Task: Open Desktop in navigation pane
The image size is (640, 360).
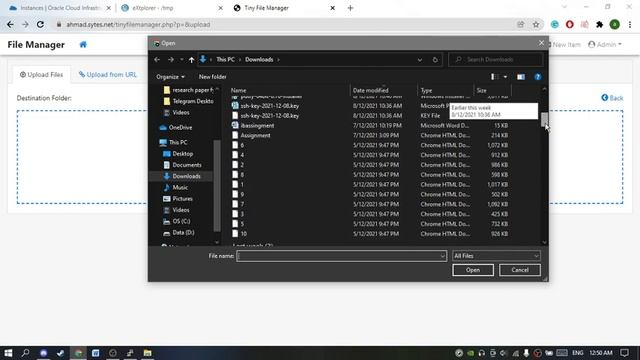Action: pos(178,153)
